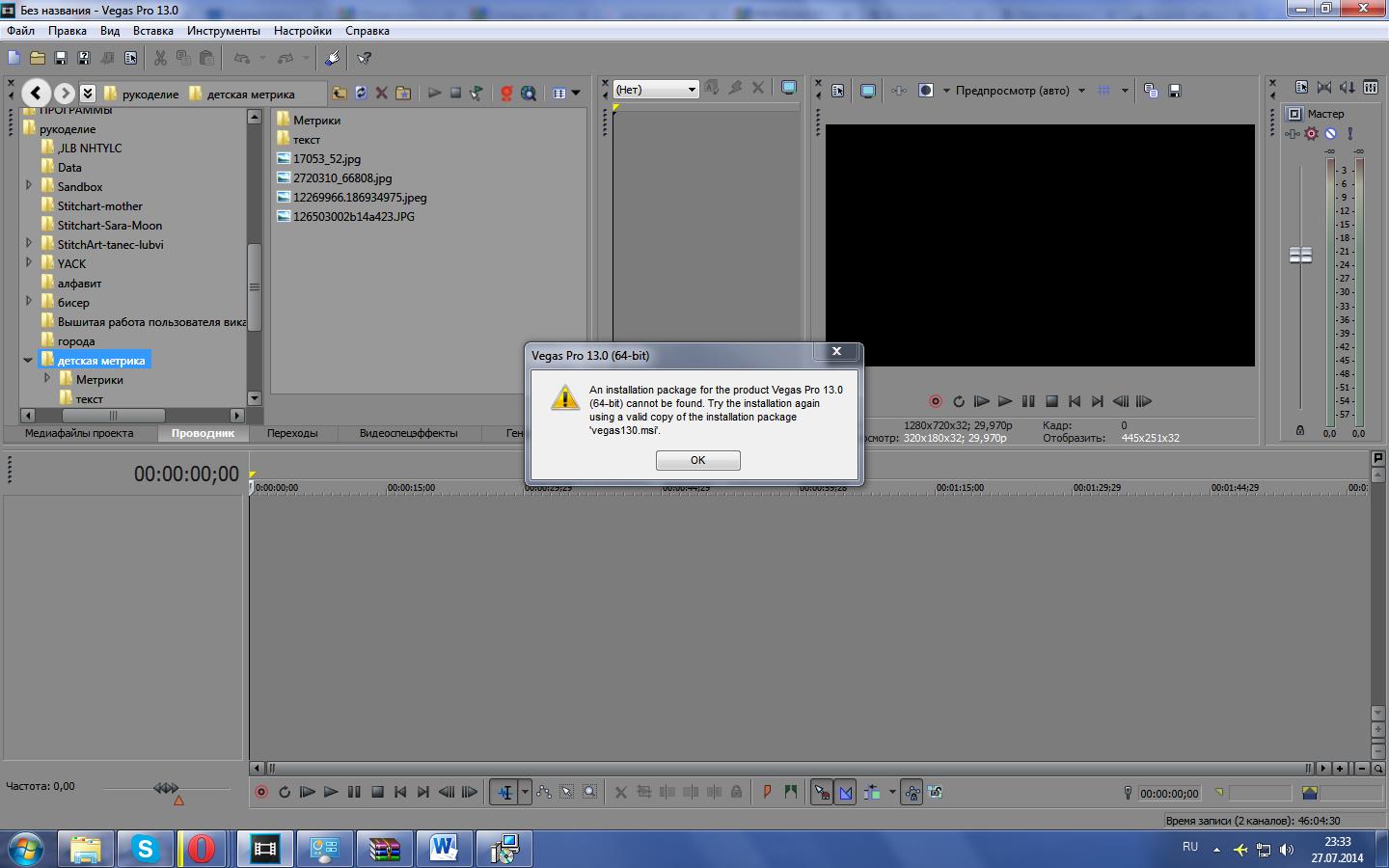Screen dimensions: 1389x868
Task: Open the Правка menu
Action: click(x=68, y=31)
